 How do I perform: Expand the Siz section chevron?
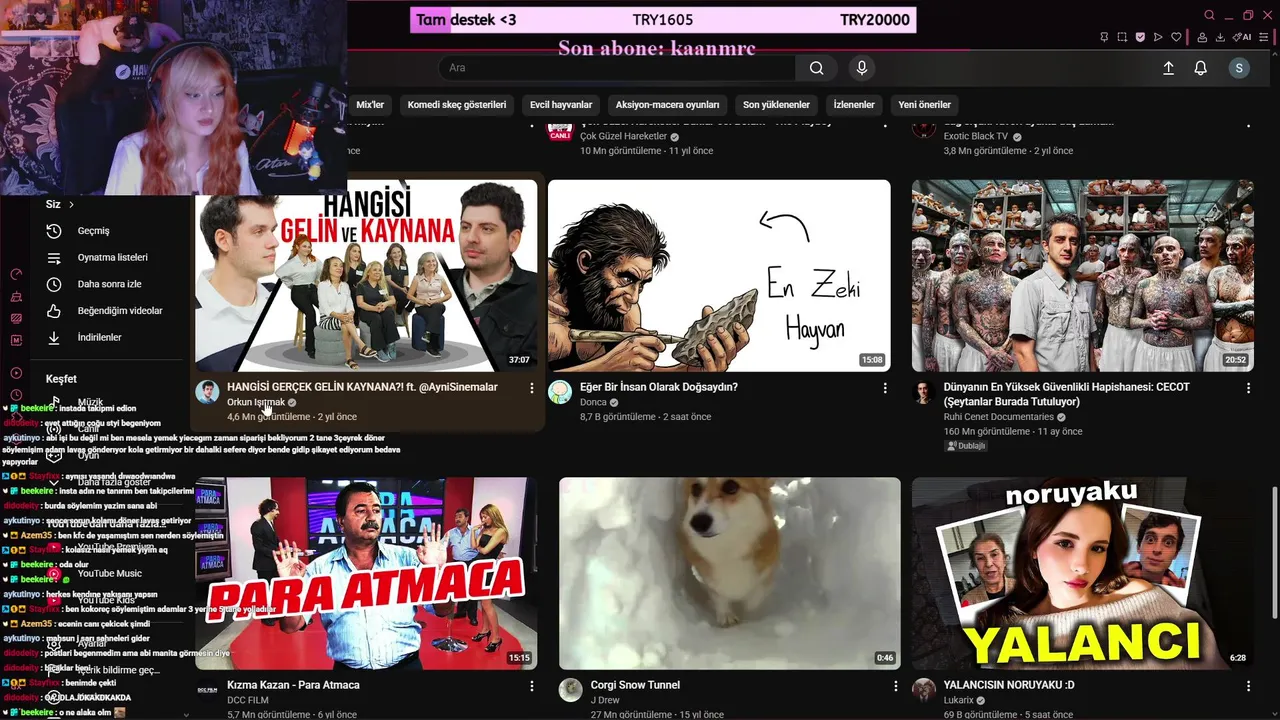click(71, 205)
